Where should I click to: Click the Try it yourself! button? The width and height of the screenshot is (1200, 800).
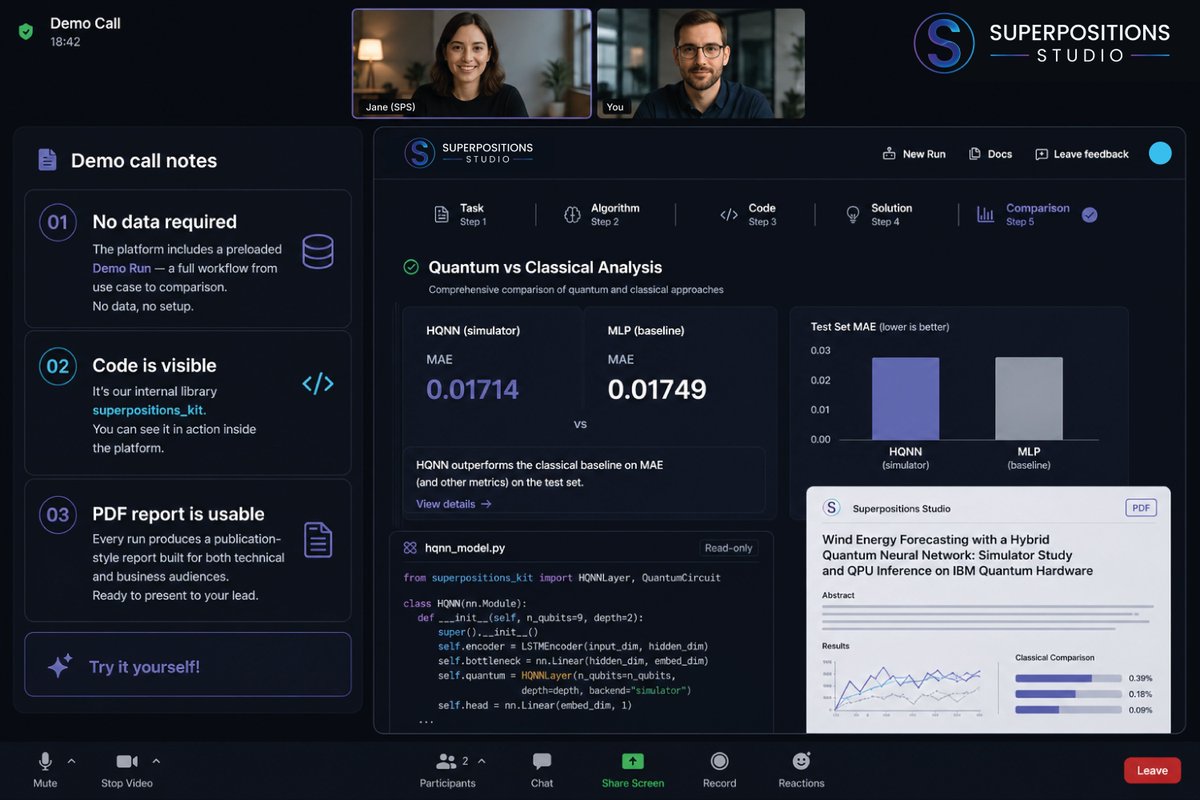pyautogui.click(x=188, y=664)
